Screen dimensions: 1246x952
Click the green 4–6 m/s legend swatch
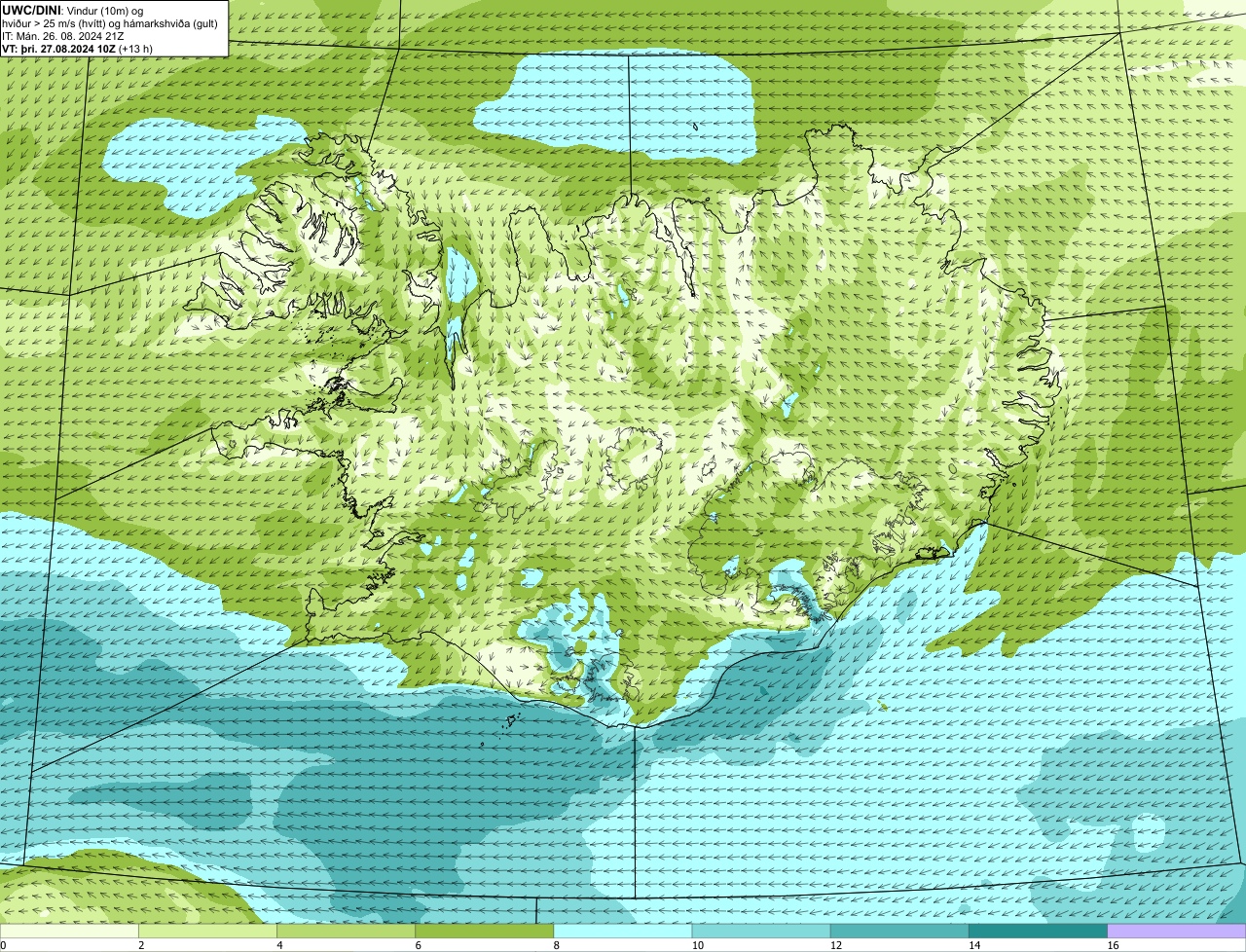(x=348, y=932)
